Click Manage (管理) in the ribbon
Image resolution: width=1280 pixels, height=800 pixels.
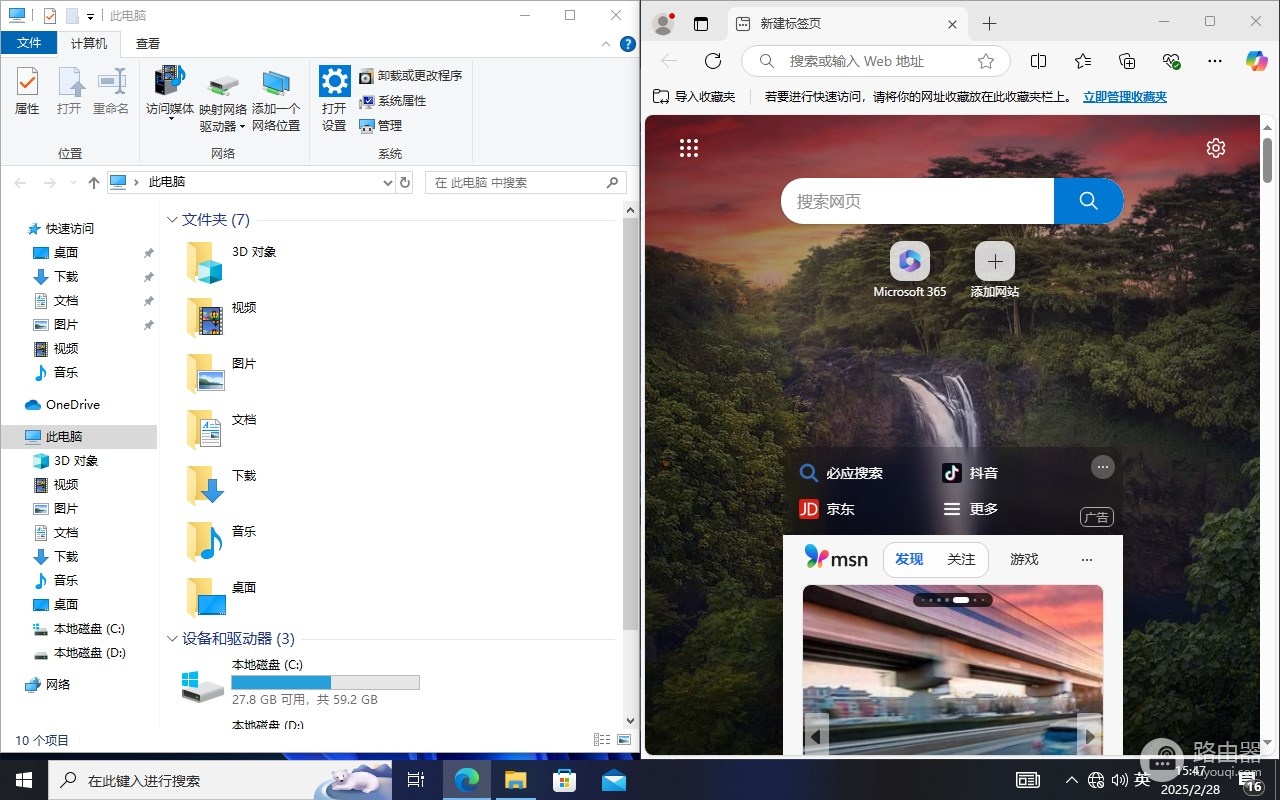[x=380, y=126]
